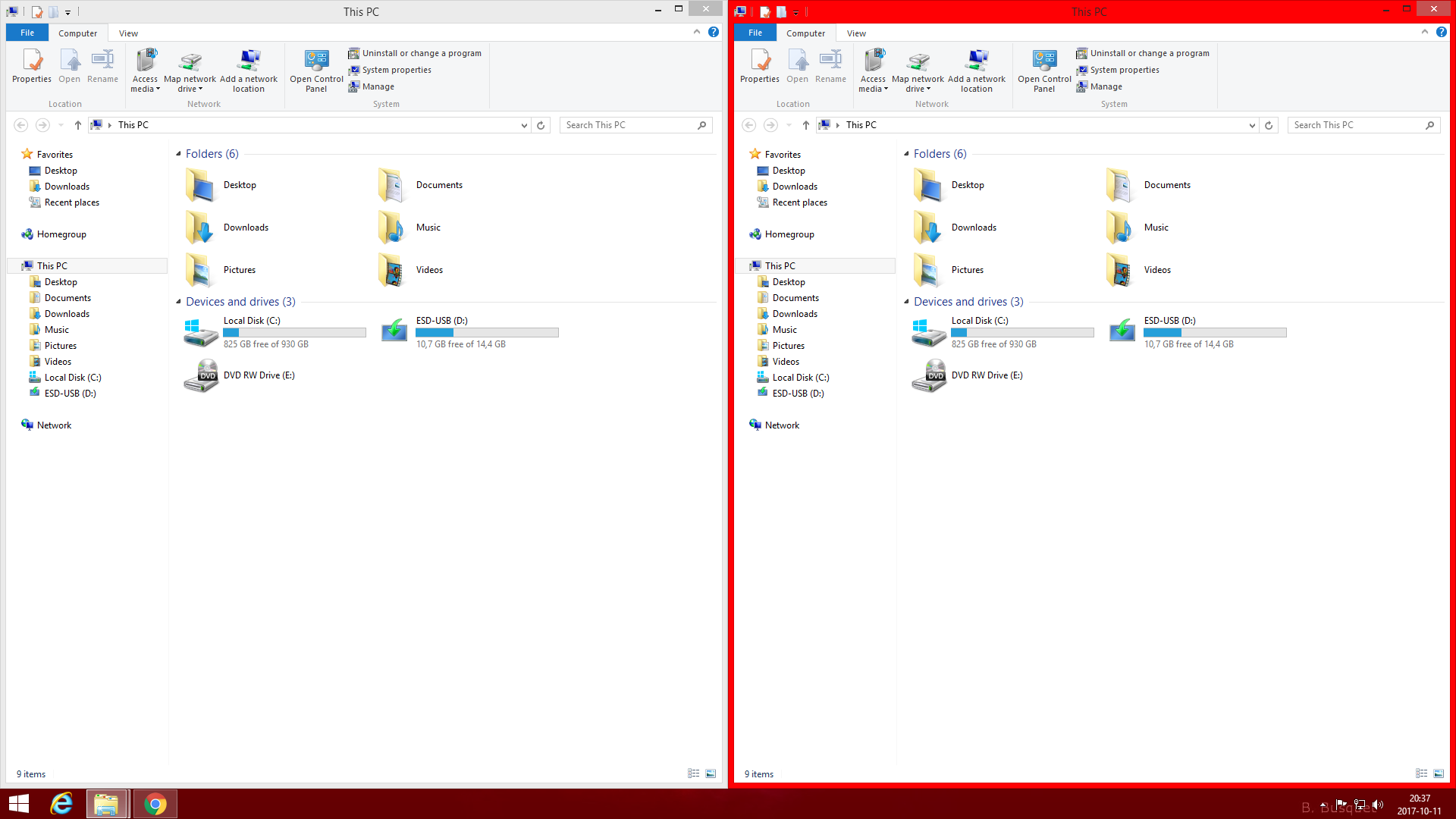Launch Google Chrome from the taskbar
This screenshot has height=819, width=1456.
pos(155,804)
